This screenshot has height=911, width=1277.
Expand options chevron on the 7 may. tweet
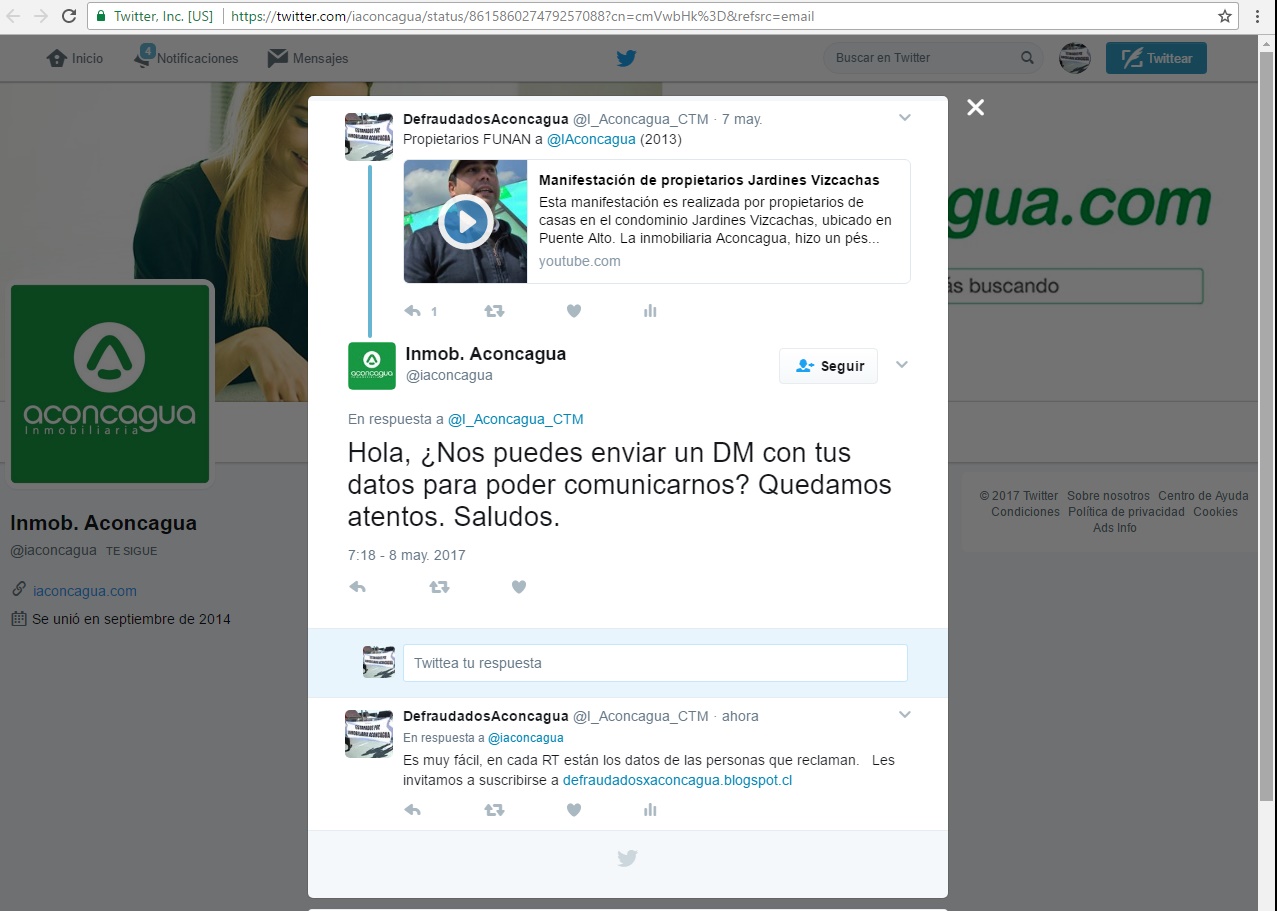click(x=905, y=118)
